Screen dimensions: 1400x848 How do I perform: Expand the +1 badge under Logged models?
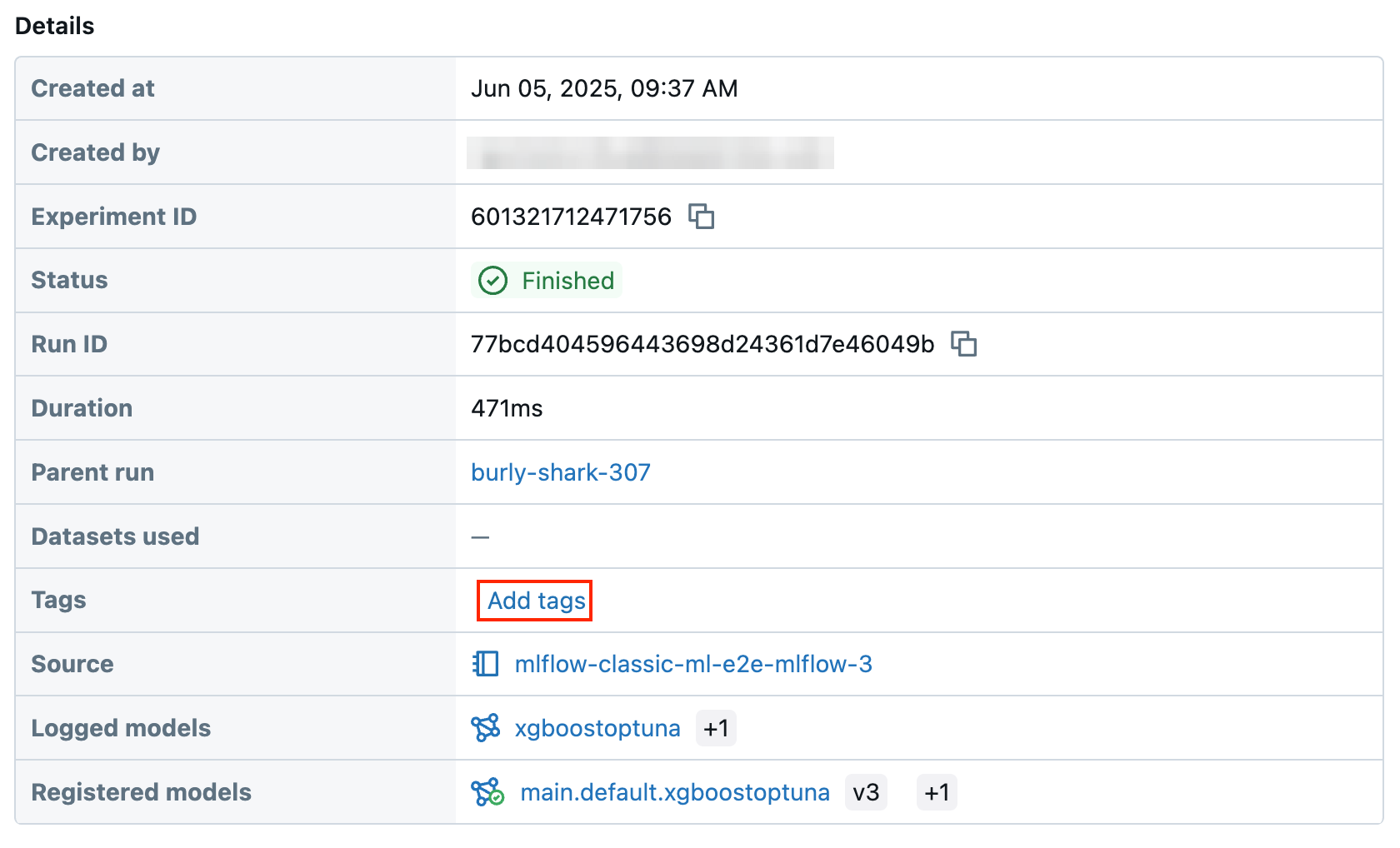coord(716,727)
